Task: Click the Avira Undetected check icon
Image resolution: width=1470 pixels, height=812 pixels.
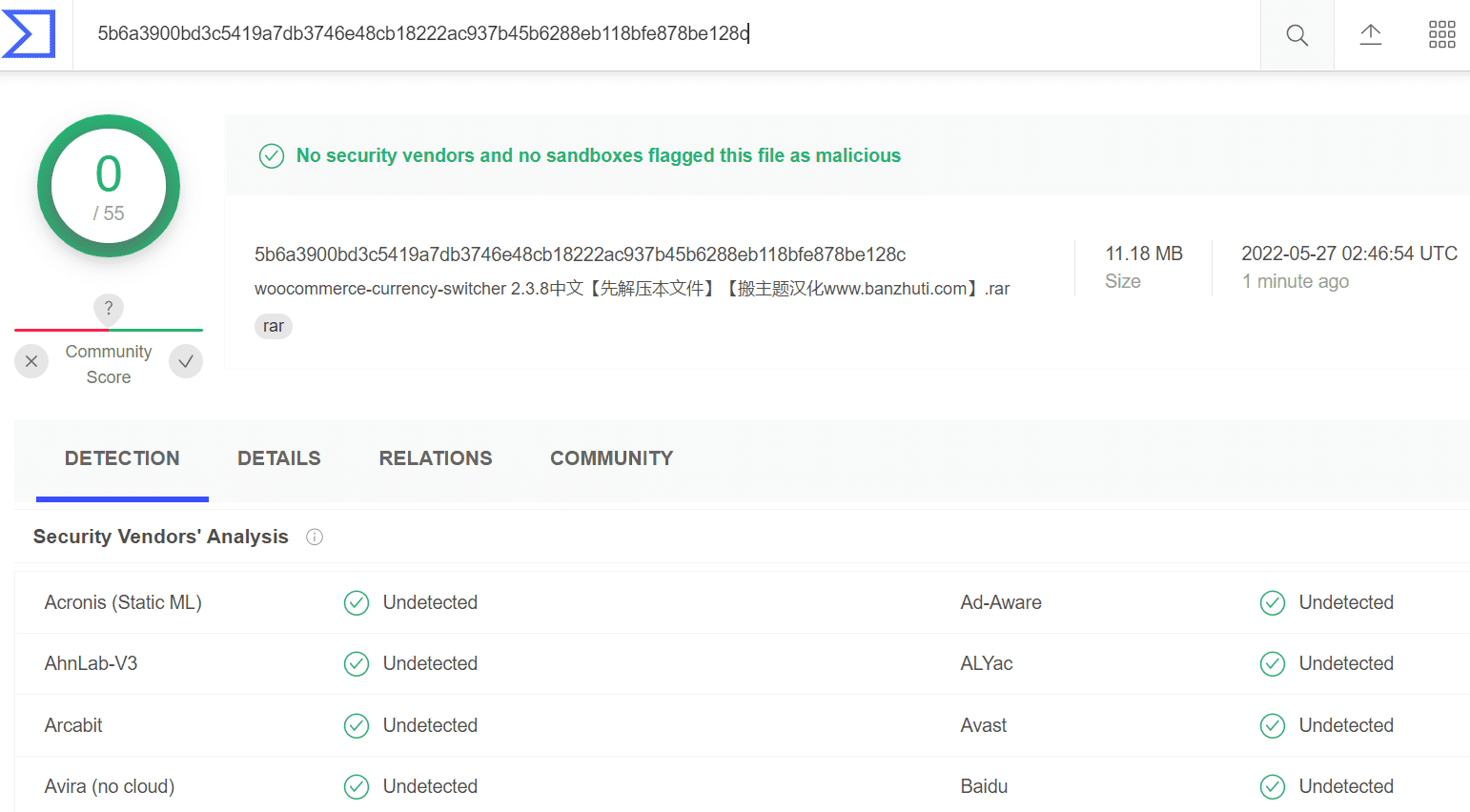Action: coord(357,787)
